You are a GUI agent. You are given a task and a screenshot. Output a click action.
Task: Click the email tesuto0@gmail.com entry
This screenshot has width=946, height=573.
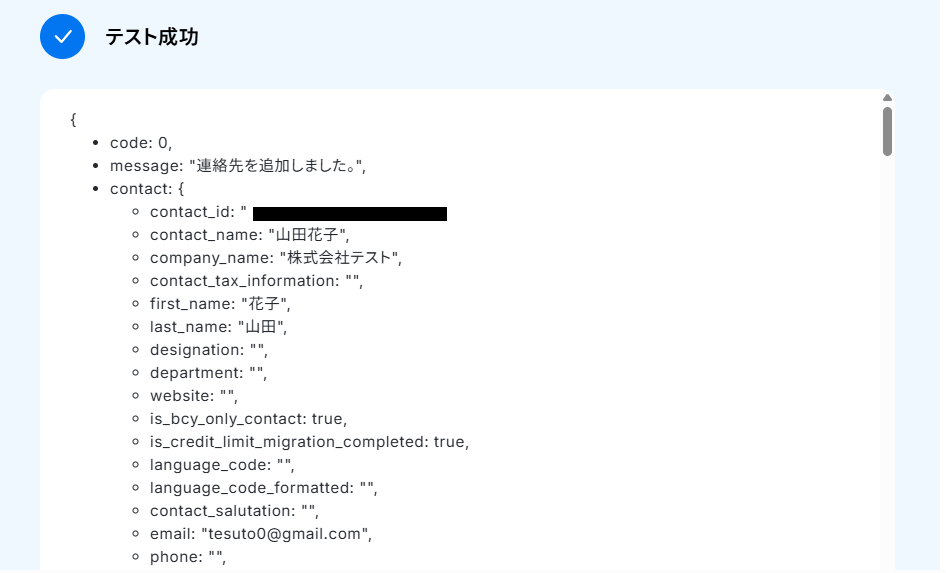click(262, 536)
